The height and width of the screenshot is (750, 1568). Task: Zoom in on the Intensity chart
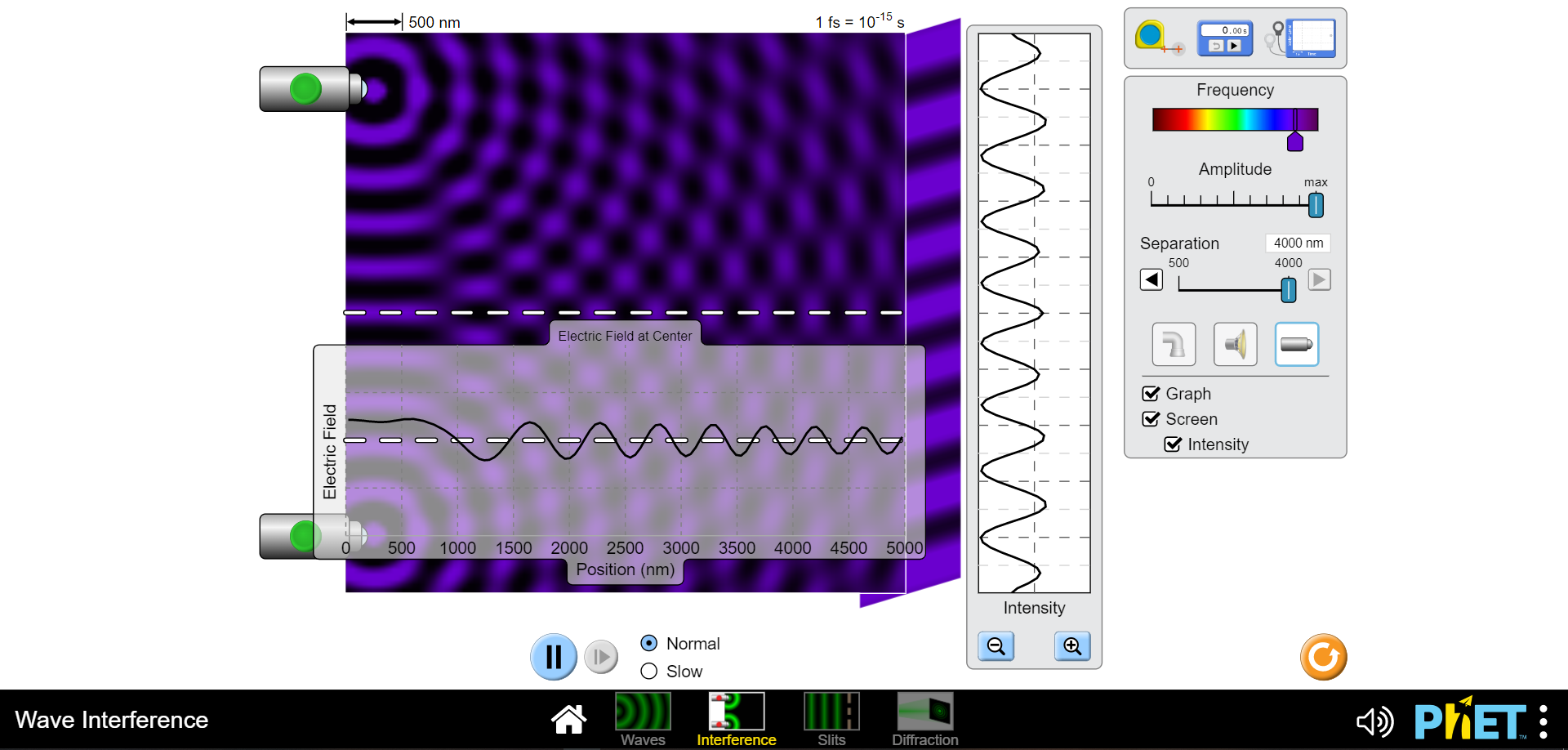click(x=1072, y=646)
